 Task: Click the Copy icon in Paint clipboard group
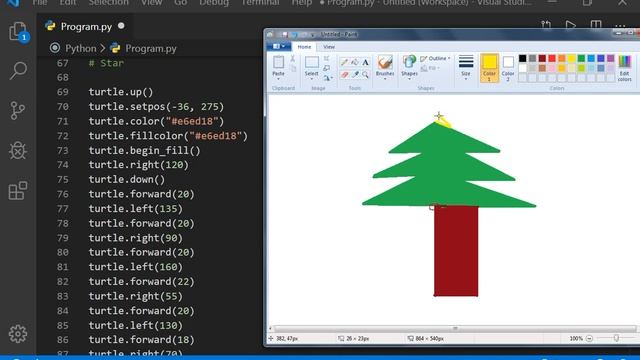coord(293,68)
